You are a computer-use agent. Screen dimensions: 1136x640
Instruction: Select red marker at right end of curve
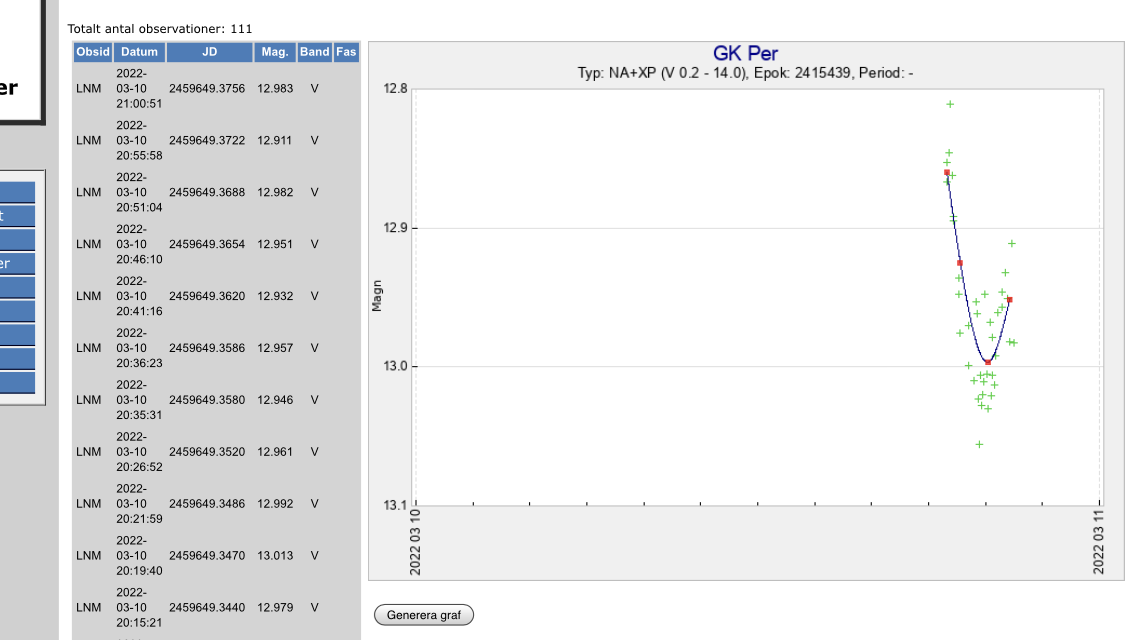click(1010, 299)
